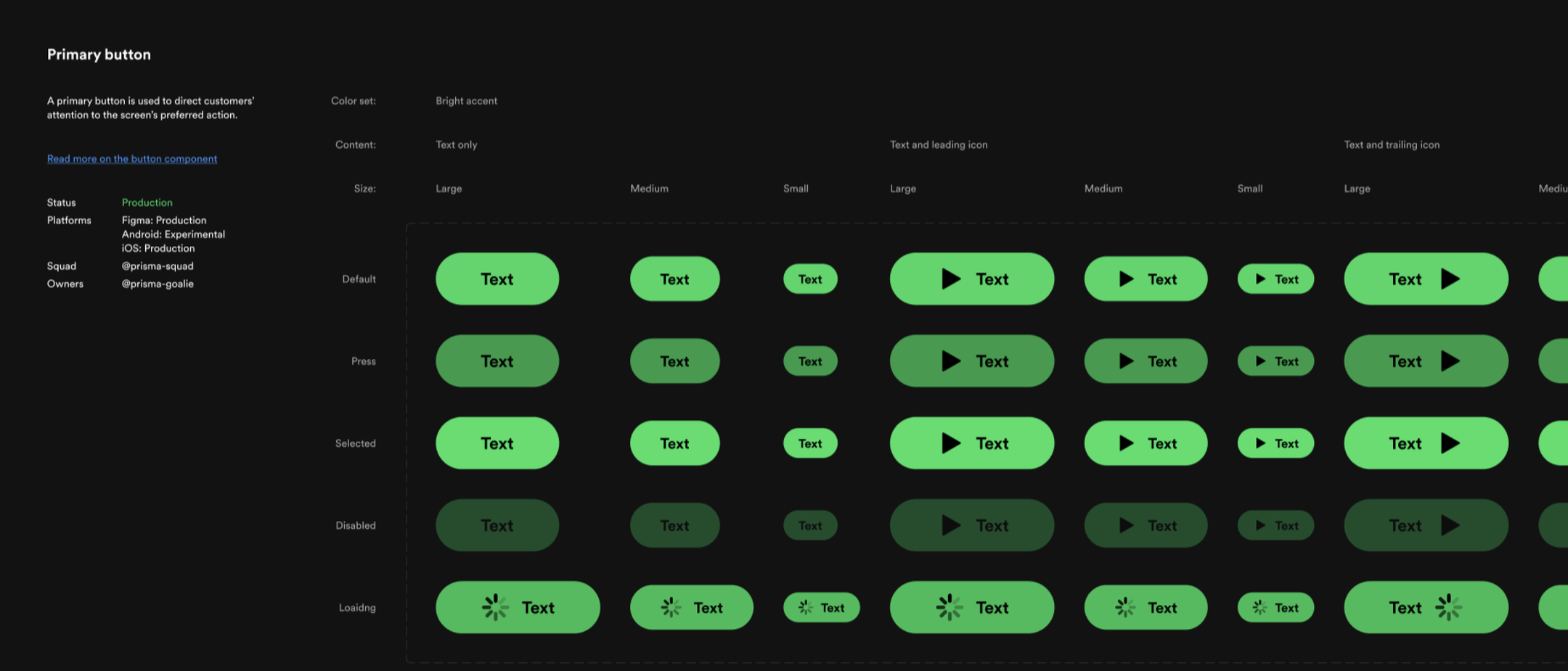Click the Medium text-only Loading button
This screenshot has height=671, width=1568.
[x=690, y=607]
